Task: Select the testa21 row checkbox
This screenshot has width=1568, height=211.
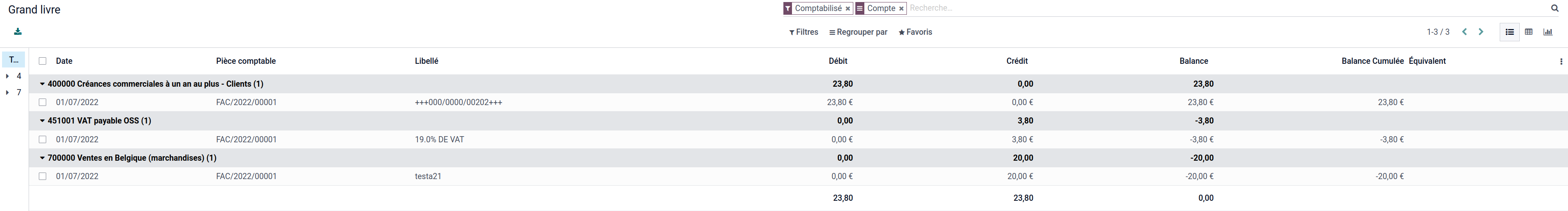Action: coord(43,176)
